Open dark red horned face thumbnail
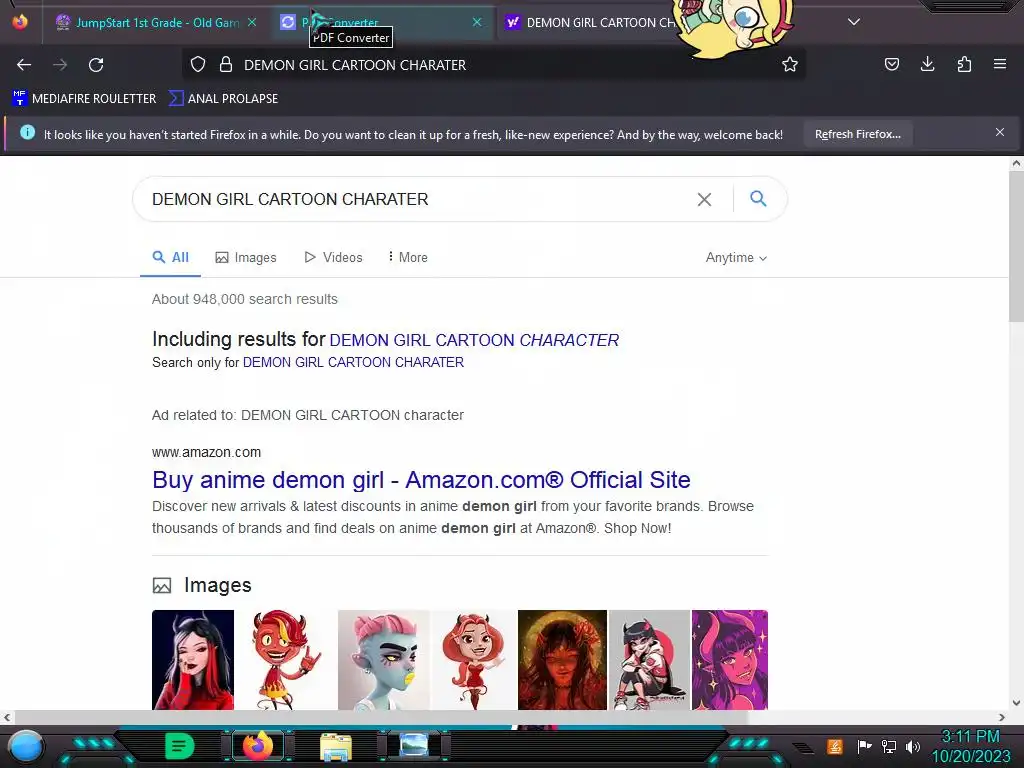 coord(562,660)
